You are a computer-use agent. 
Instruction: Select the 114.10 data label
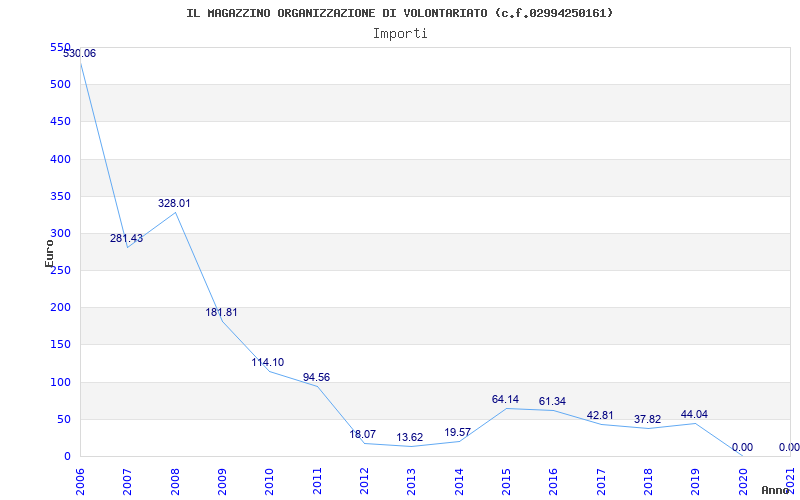[x=268, y=362]
